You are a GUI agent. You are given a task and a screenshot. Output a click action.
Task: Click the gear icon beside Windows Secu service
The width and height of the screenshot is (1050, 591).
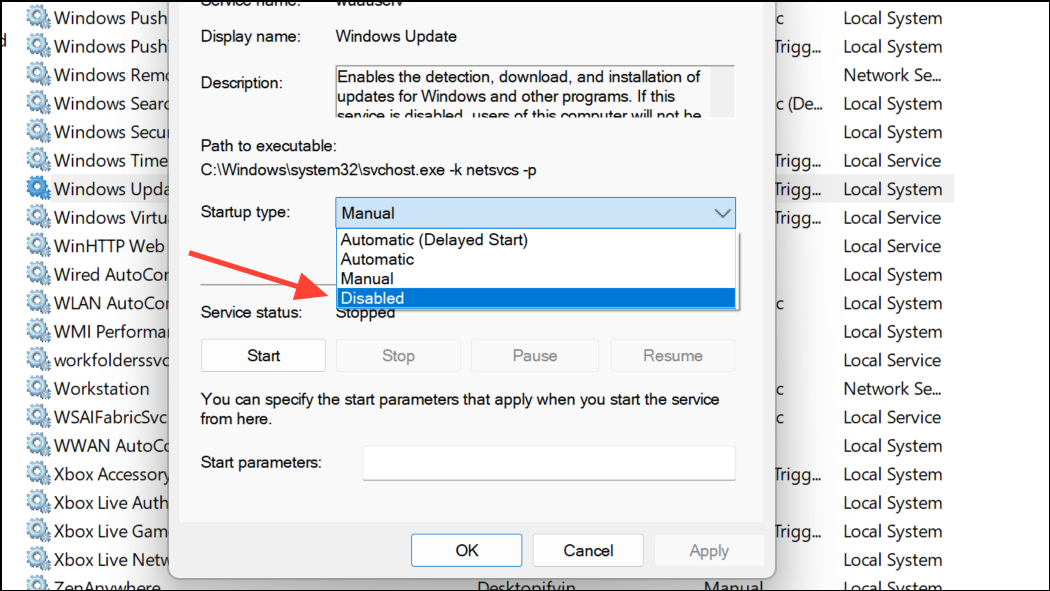tap(38, 132)
